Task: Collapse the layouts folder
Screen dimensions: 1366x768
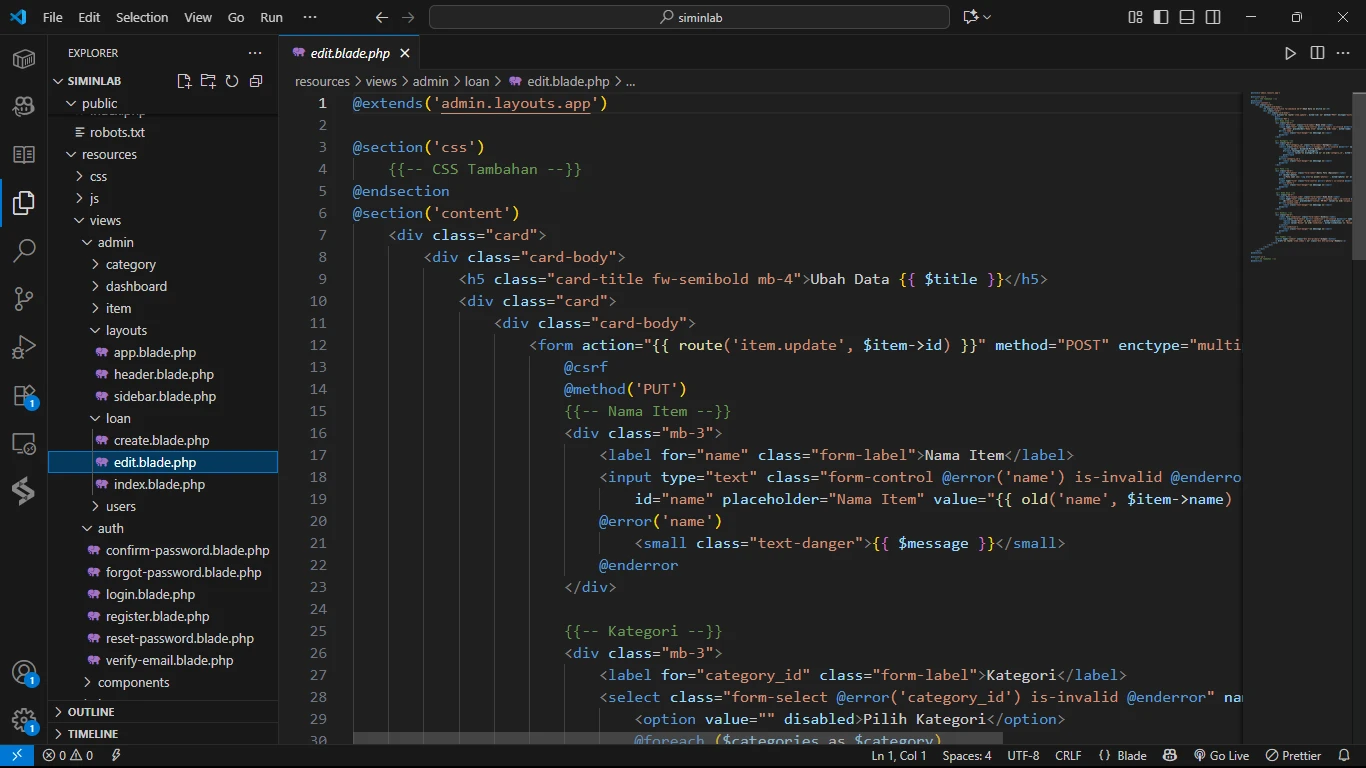Action: [126, 330]
